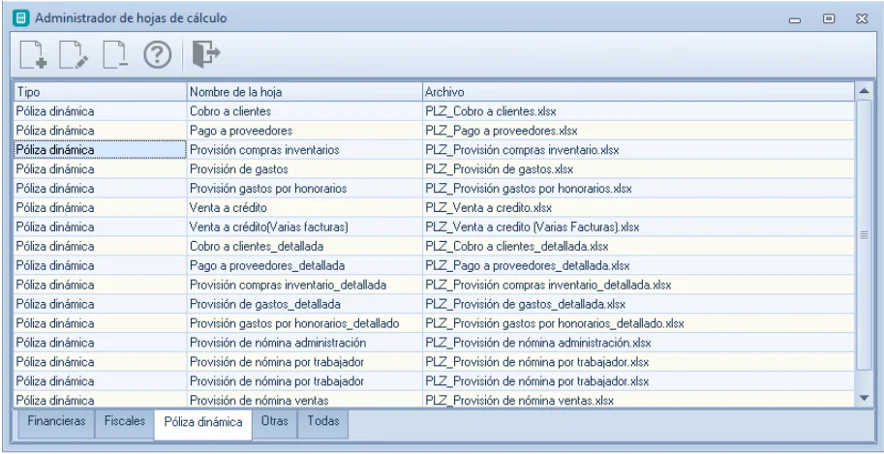884x454 pixels.
Task: Sort by the Archivo column header
Action: click(639, 92)
